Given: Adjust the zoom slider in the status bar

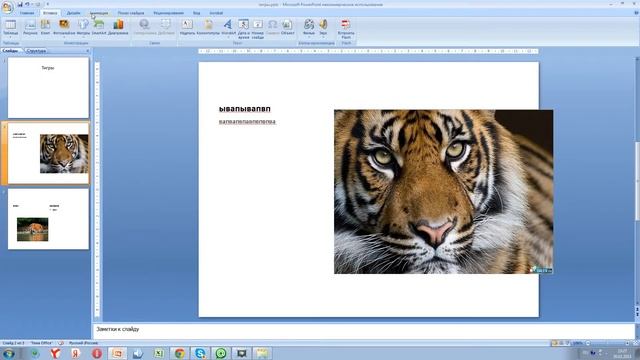Looking at the screenshot, I should [x=608, y=343].
